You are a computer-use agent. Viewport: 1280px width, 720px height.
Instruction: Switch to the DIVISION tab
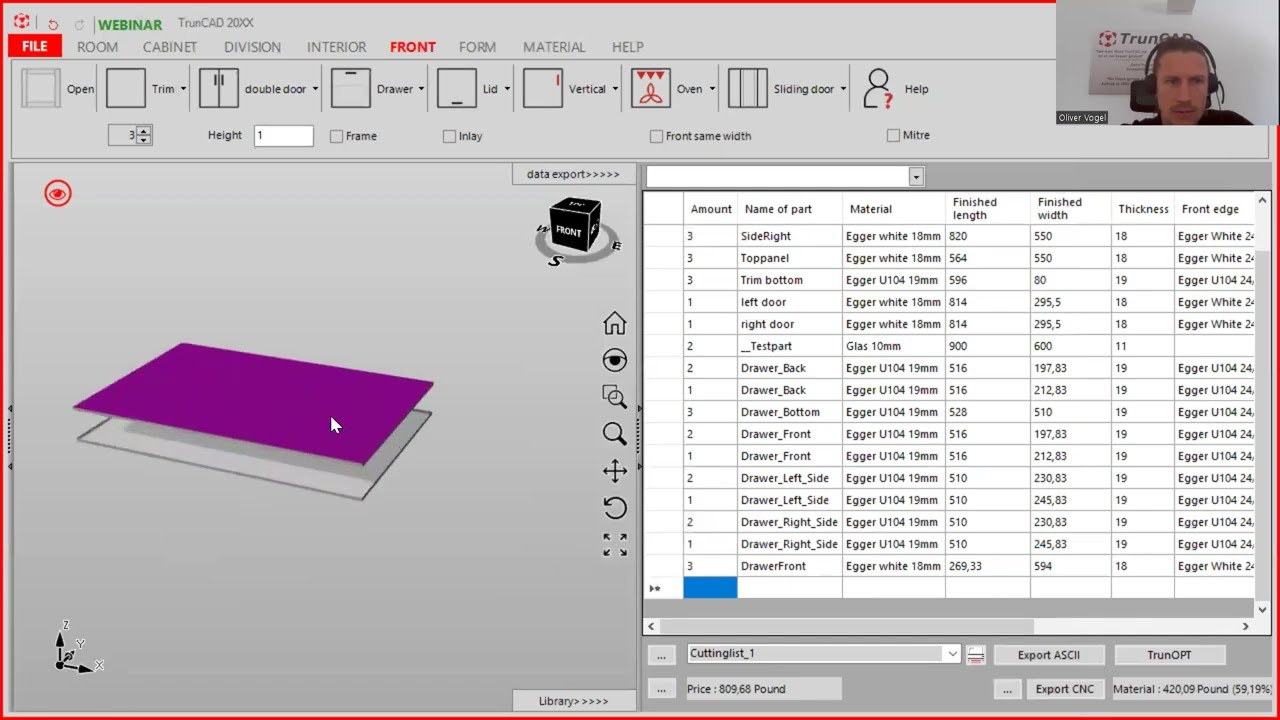(x=252, y=47)
